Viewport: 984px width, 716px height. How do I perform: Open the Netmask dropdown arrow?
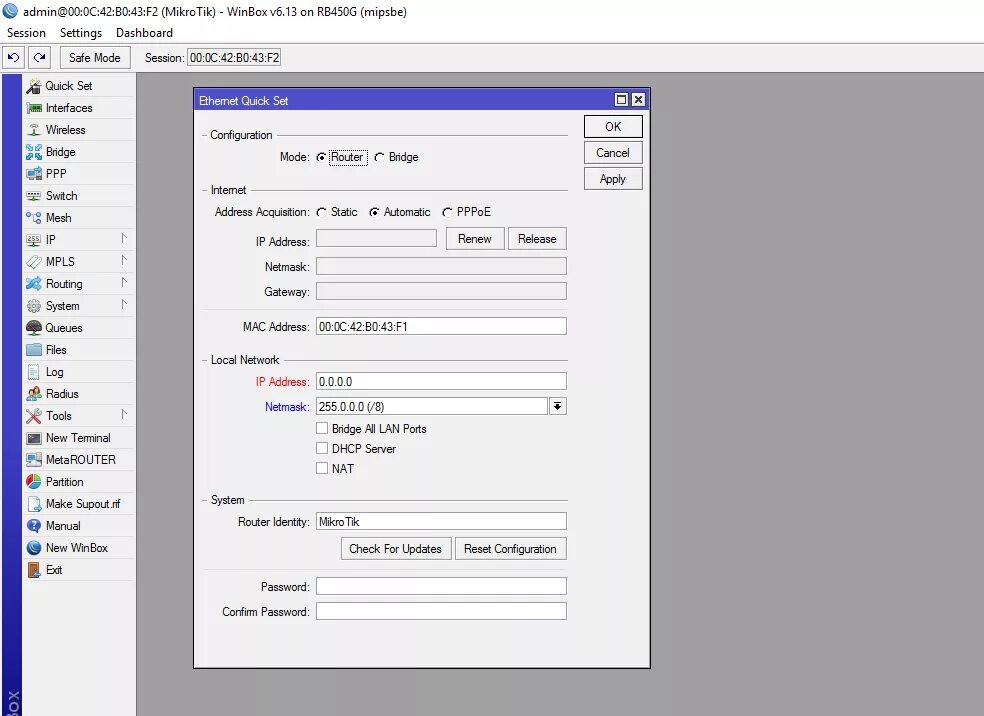pyautogui.click(x=557, y=407)
